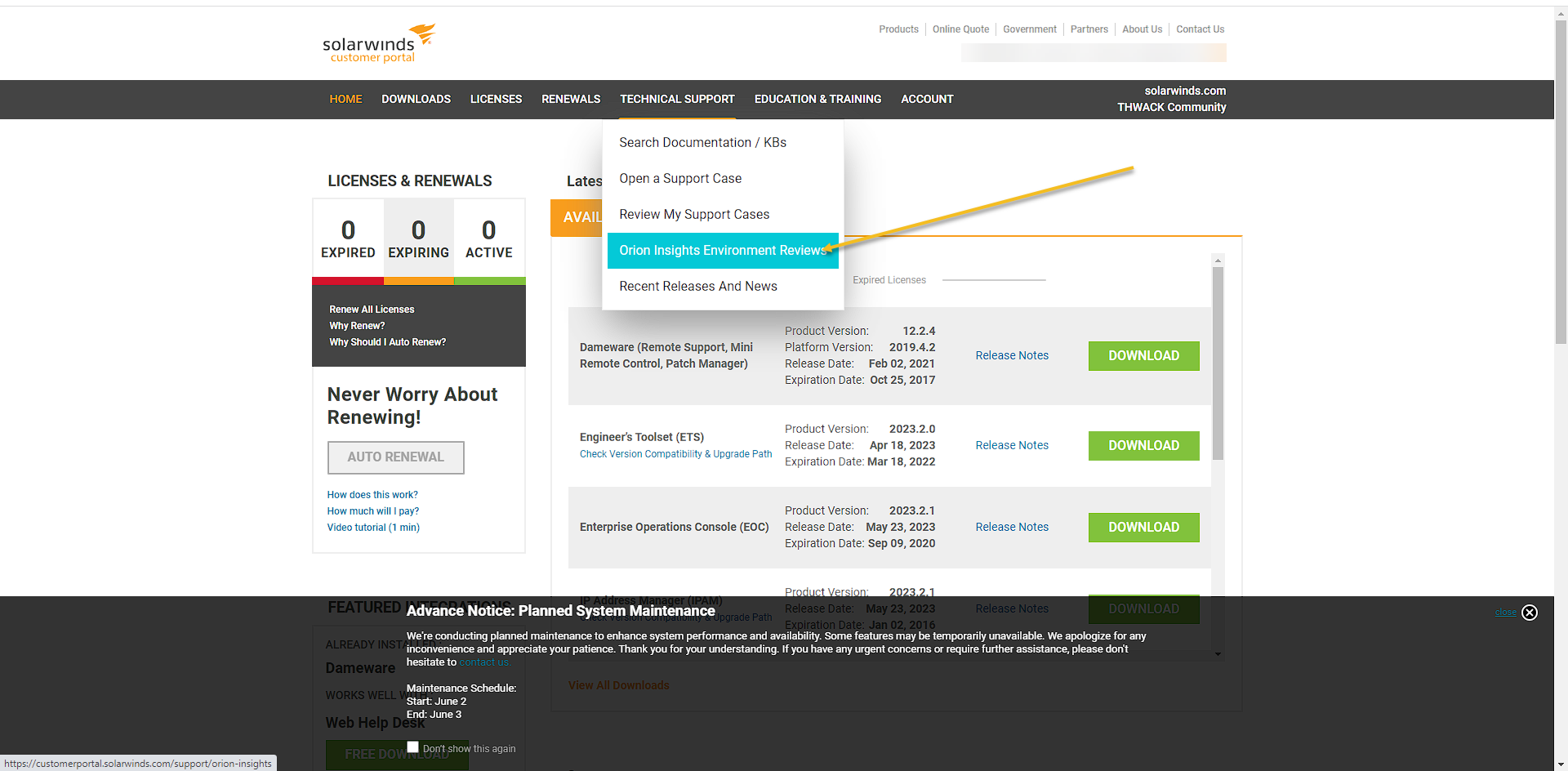This screenshot has height=771, width=1568.
Task: Visit the THWACK Community link
Action: pos(1172,107)
